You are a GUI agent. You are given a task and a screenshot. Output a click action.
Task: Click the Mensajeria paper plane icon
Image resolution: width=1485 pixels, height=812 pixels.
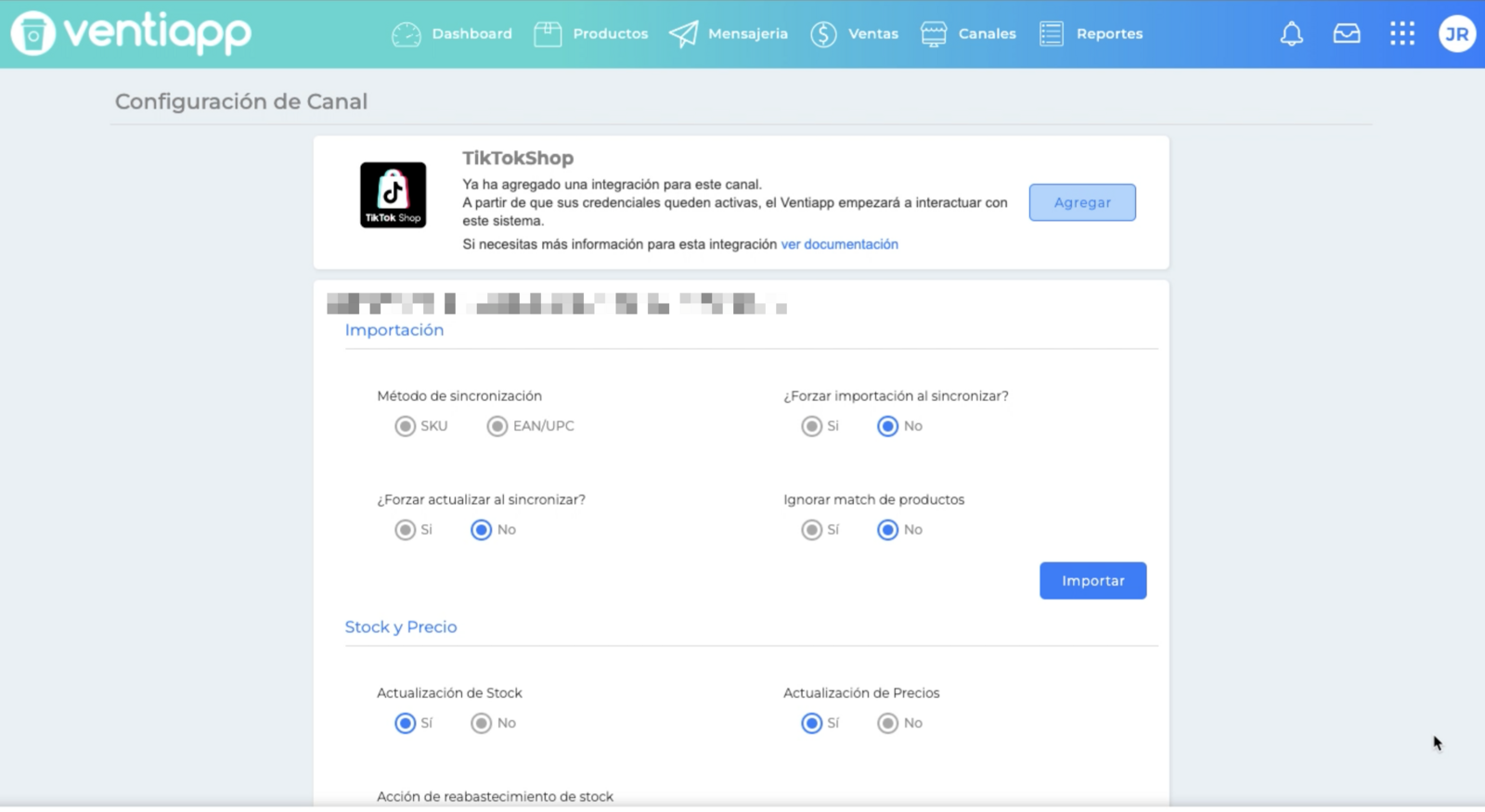[684, 34]
